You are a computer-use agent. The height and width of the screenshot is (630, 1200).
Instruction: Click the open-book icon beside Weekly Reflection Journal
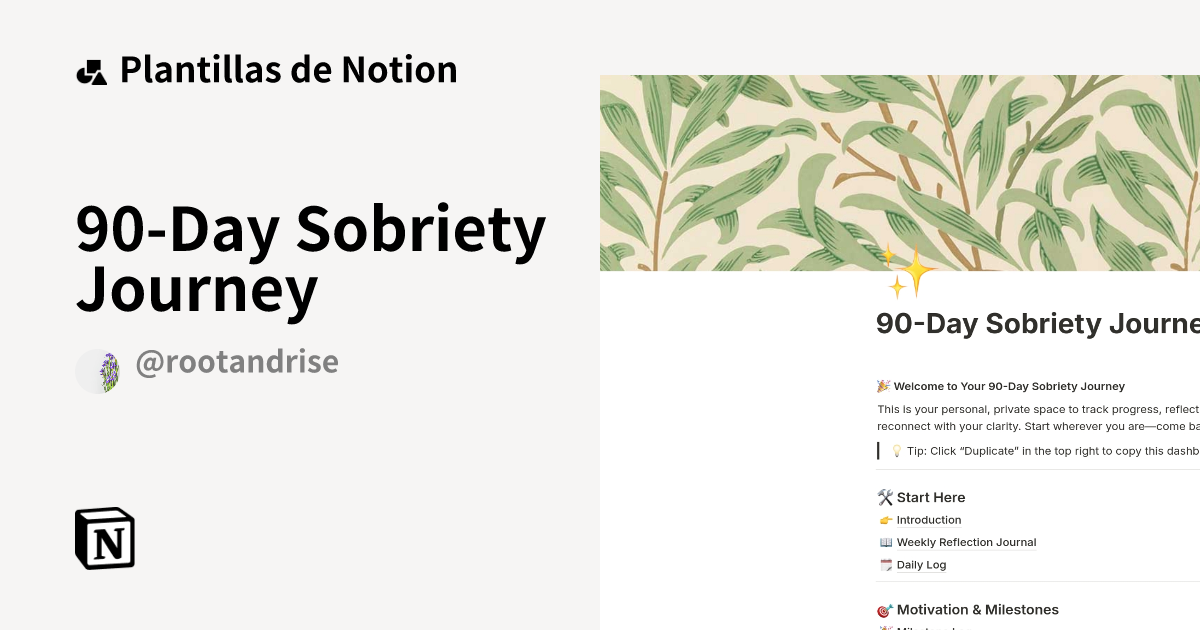885,542
